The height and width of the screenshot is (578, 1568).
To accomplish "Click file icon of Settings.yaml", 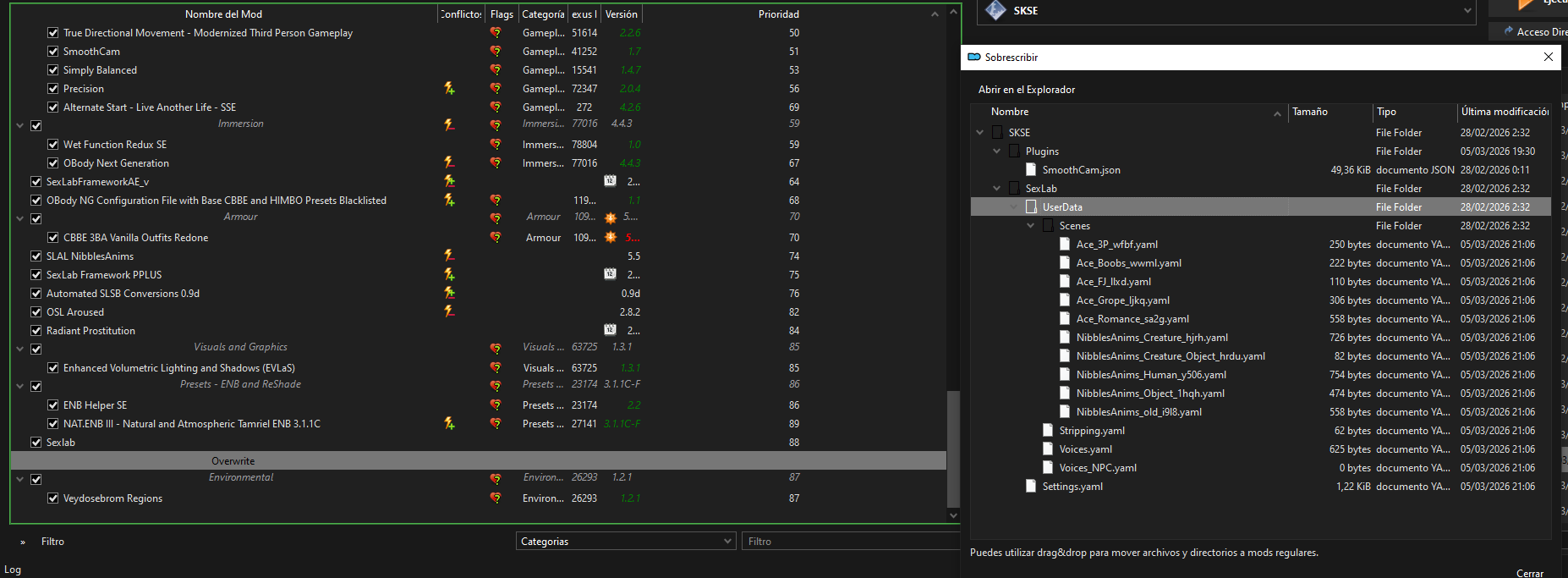I will (x=1031, y=486).
